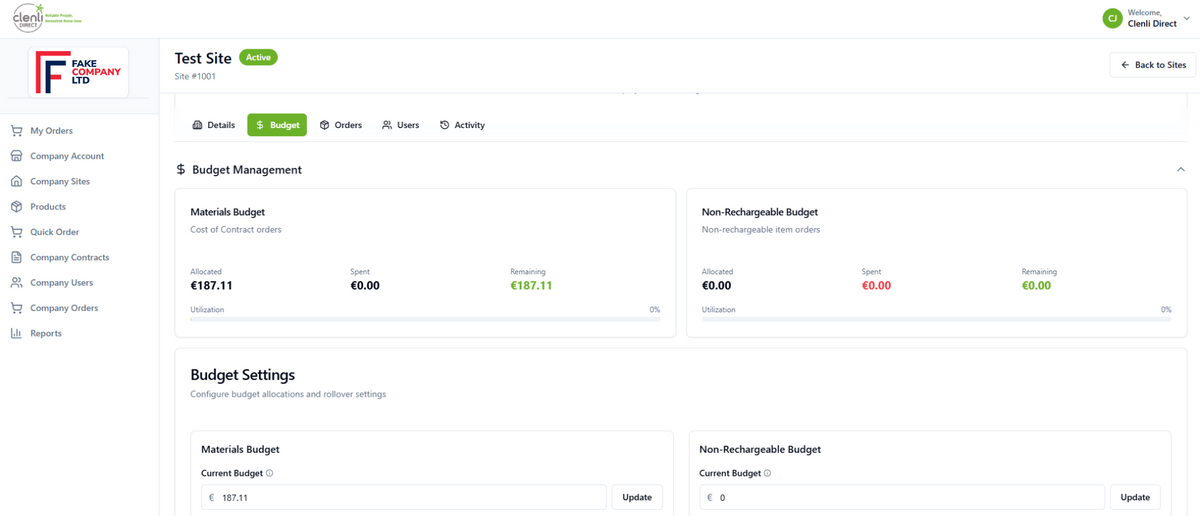Click the CJ user avatar

[1112, 18]
